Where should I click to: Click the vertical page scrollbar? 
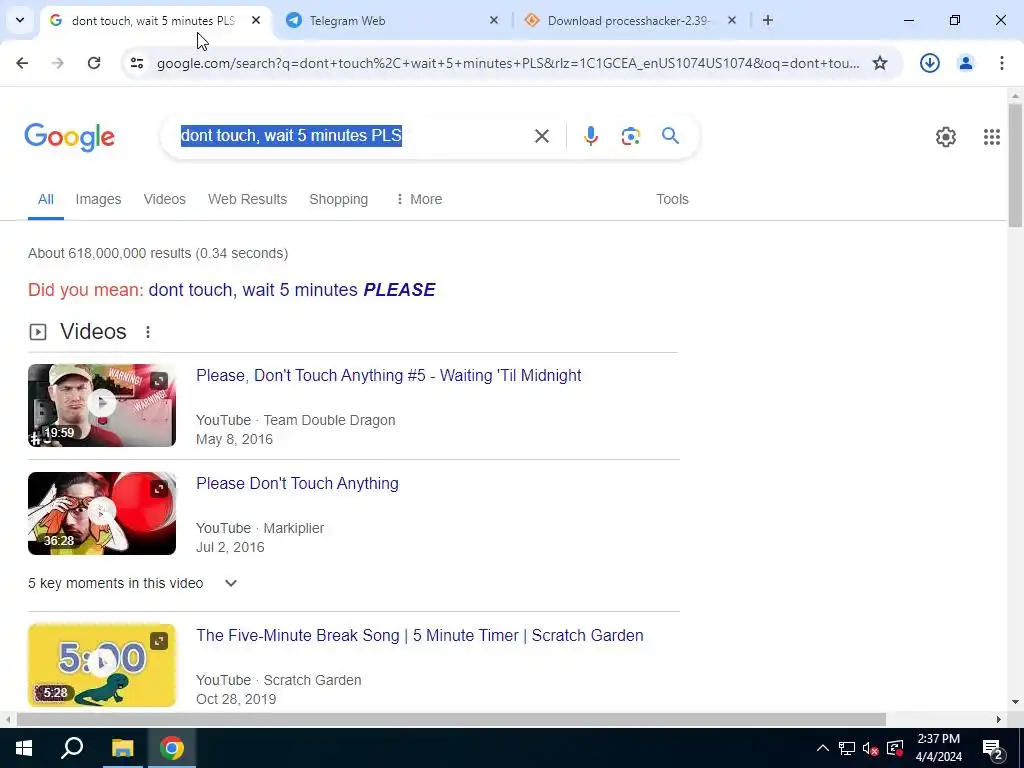coord(1016,165)
